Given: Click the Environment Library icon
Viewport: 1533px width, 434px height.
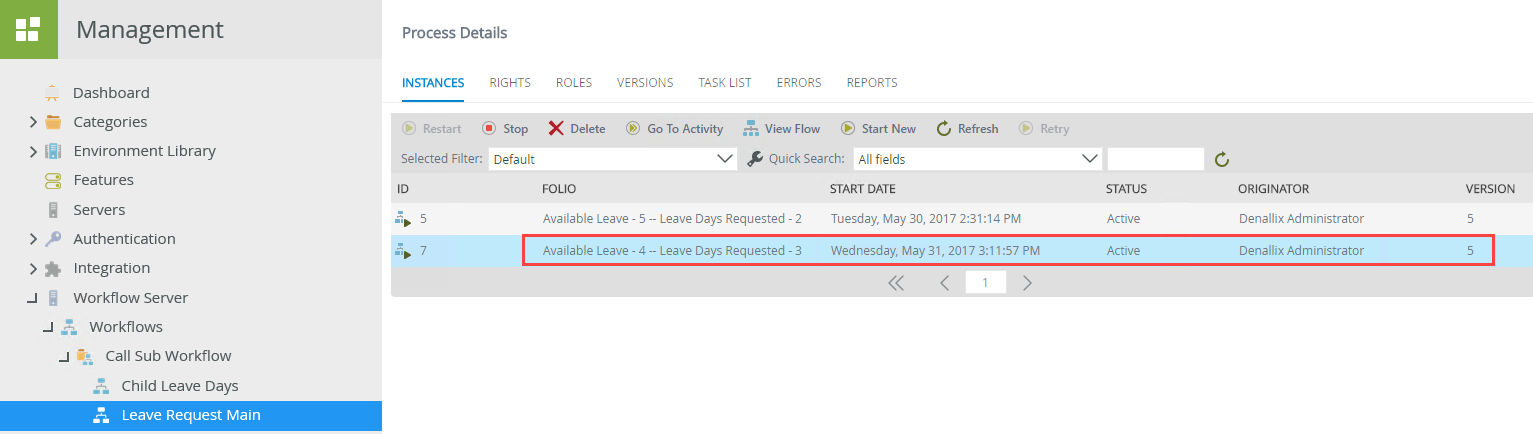Looking at the screenshot, I should click(x=53, y=151).
